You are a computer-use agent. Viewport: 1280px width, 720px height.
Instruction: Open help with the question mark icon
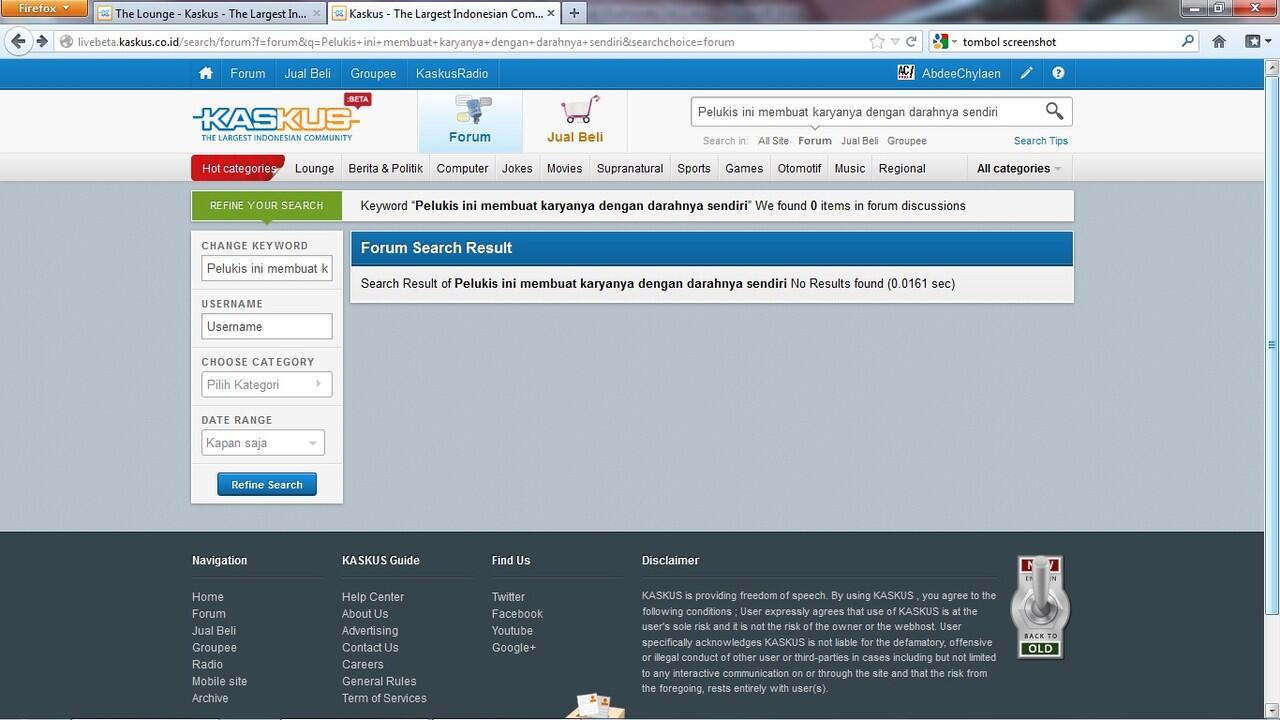click(x=1058, y=73)
